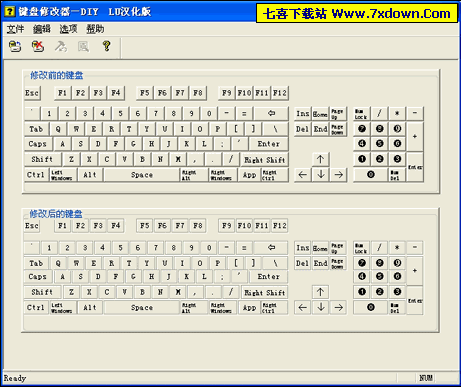Select numpad 9 key on 修改后的键盘
This screenshot has width=461, height=387.
[x=397, y=263]
